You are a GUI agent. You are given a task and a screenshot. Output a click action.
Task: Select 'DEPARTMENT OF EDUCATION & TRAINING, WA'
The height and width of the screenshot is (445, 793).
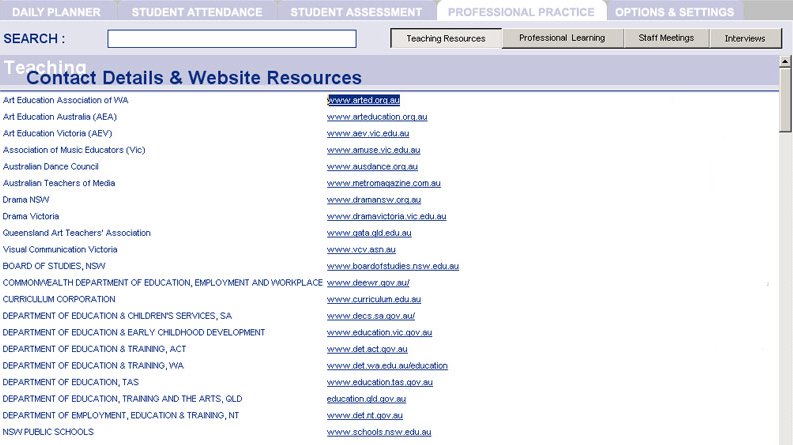[x=93, y=366]
